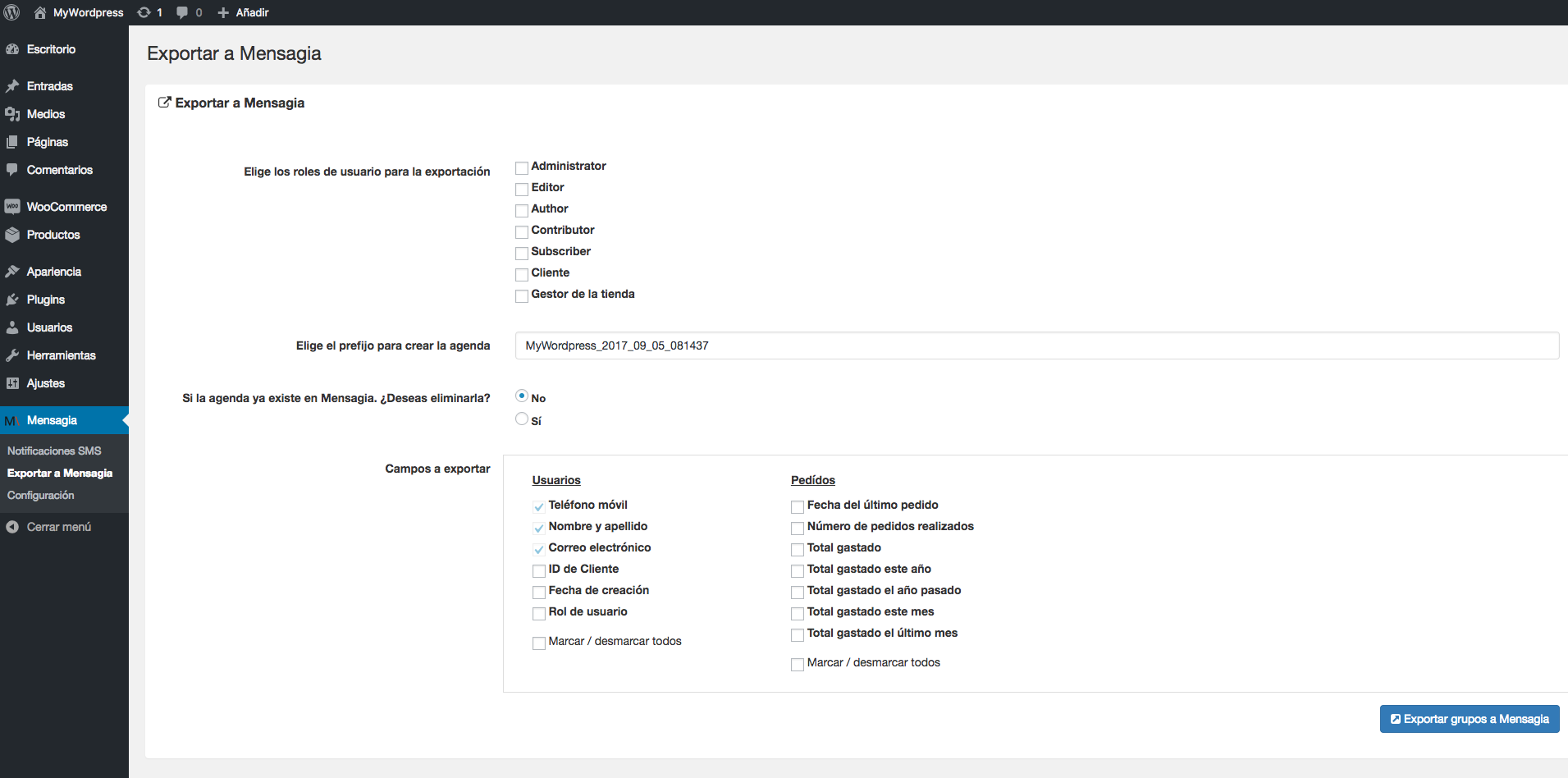1568x778 pixels.
Task: Collapse the sidebar with Cerrar menú
Action: [x=49, y=527]
